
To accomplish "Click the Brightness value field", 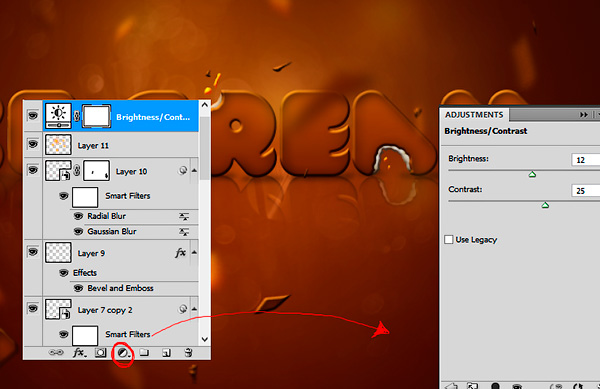I will coord(585,160).
